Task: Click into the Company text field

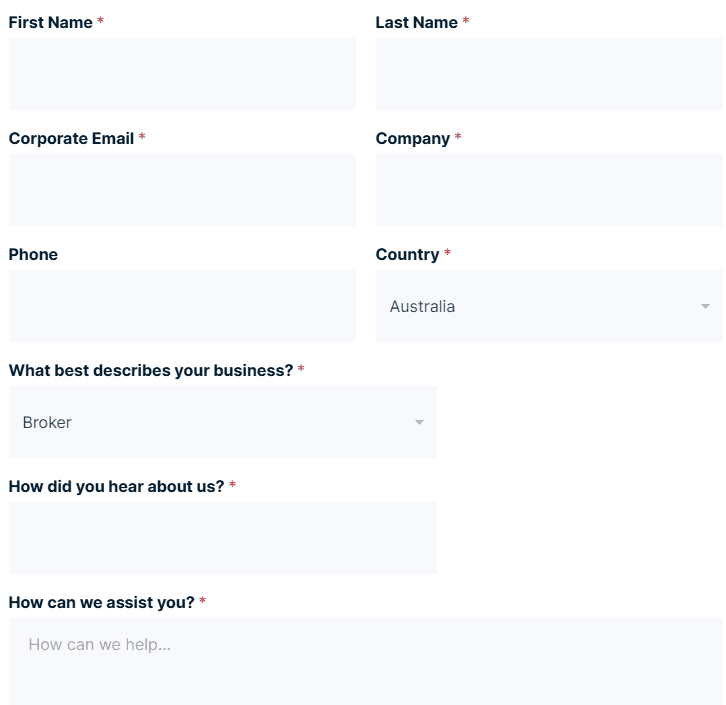Action: click(548, 190)
